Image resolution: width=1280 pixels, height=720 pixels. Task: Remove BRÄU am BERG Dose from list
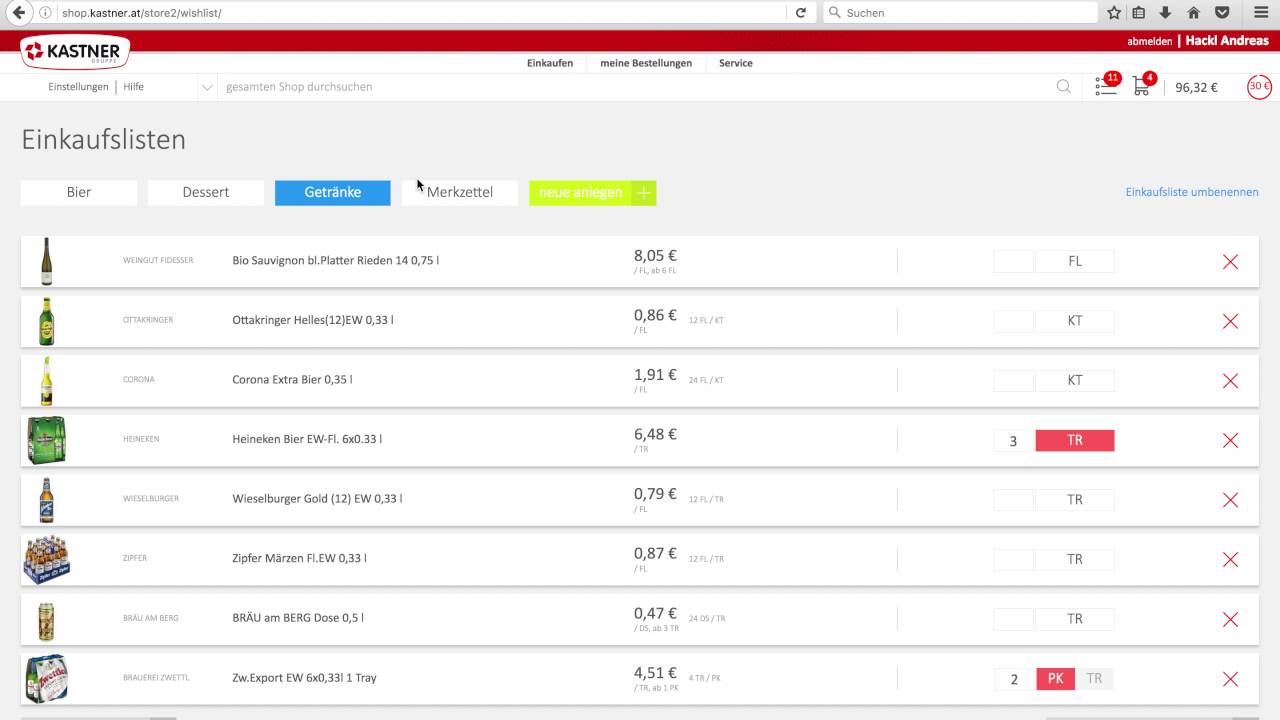pos(1230,619)
